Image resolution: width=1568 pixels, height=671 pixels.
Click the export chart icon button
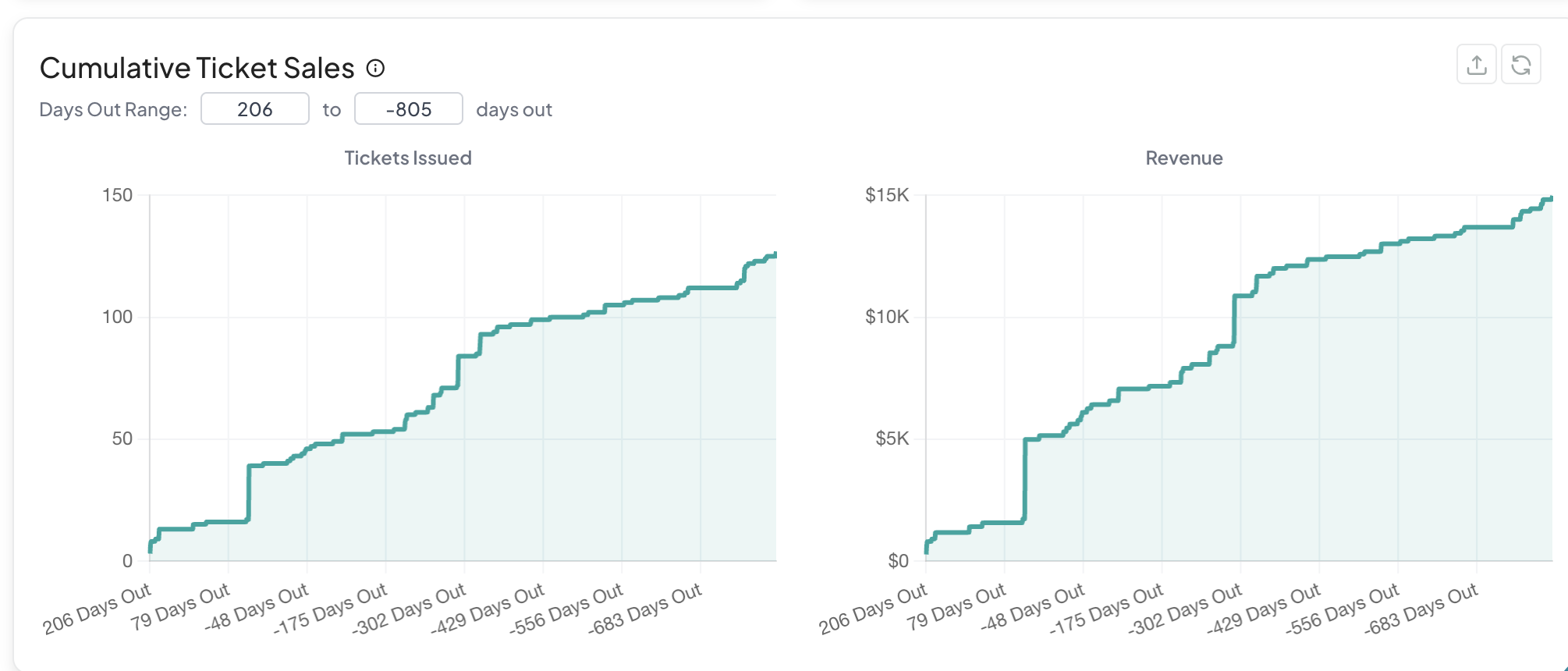pos(1476,65)
